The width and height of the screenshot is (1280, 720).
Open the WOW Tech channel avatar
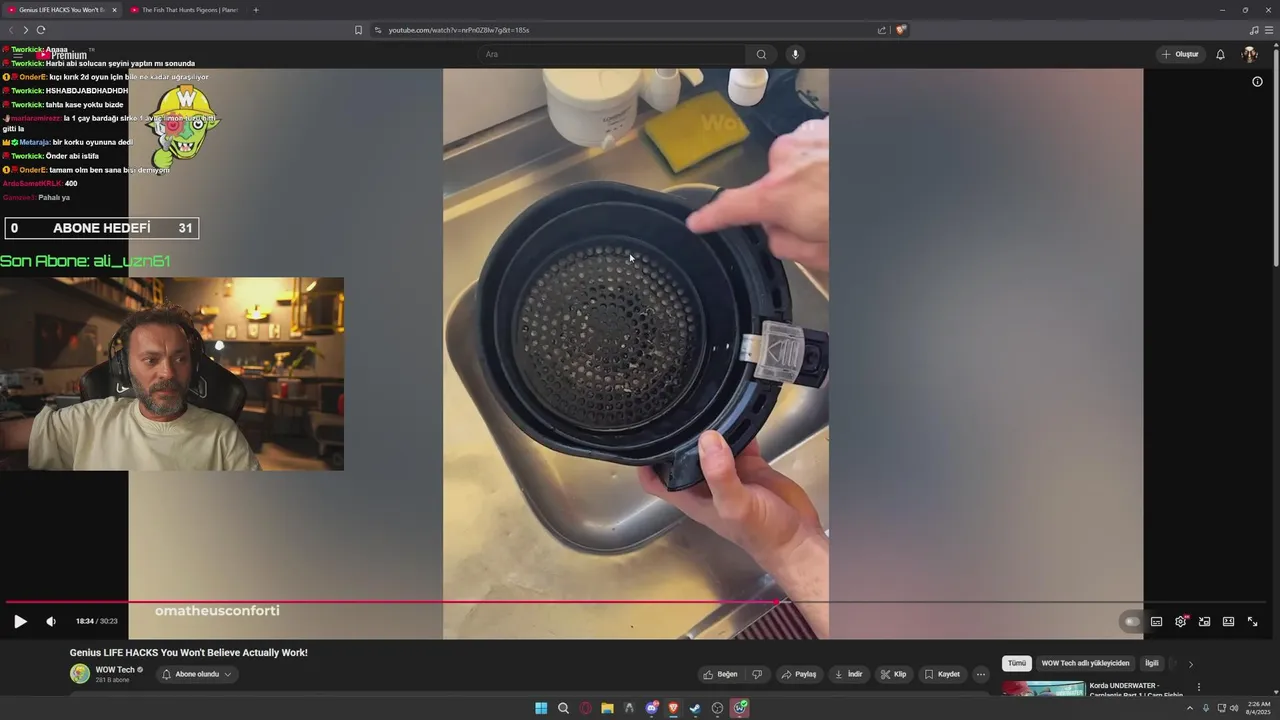pyautogui.click(x=80, y=674)
